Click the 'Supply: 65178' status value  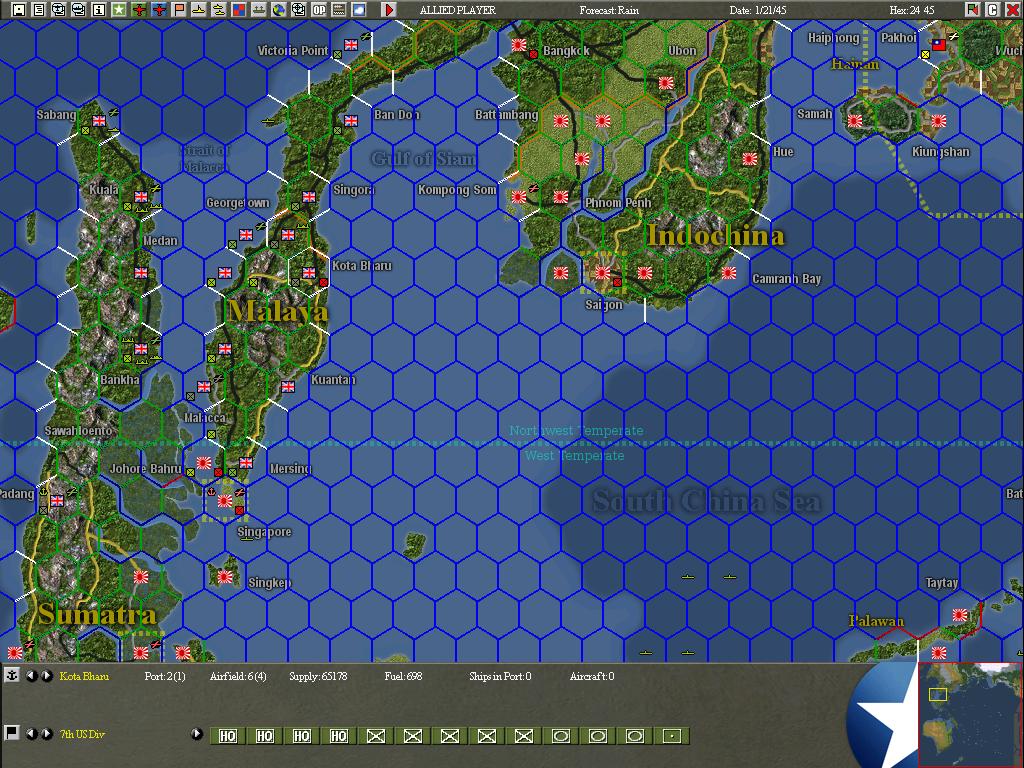[x=318, y=676]
